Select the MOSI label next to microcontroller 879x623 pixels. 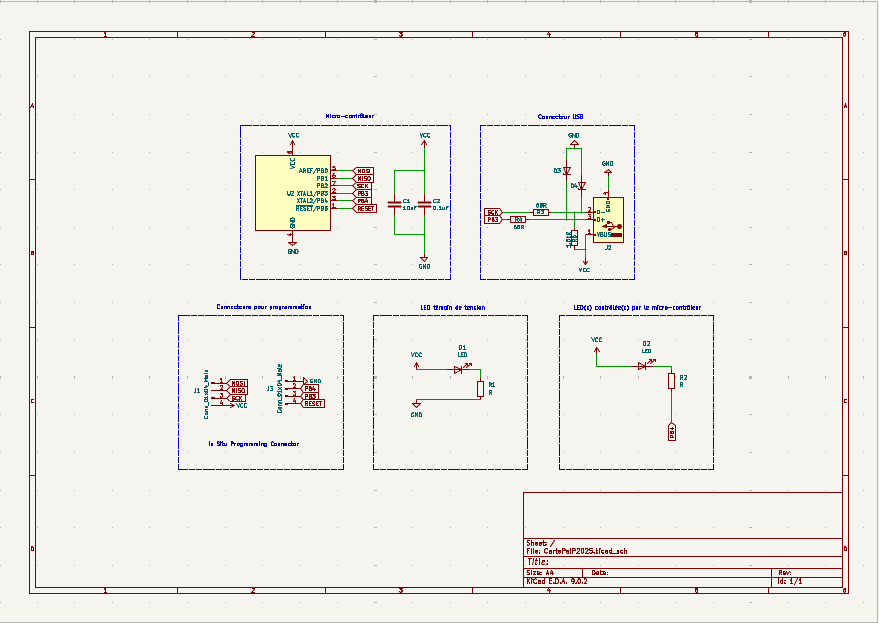click(364, 171)
